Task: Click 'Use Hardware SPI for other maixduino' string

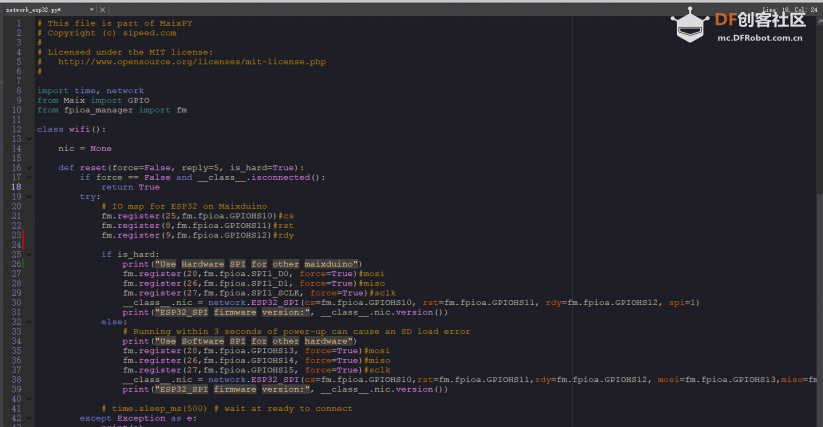Action: tap(257, 264)
